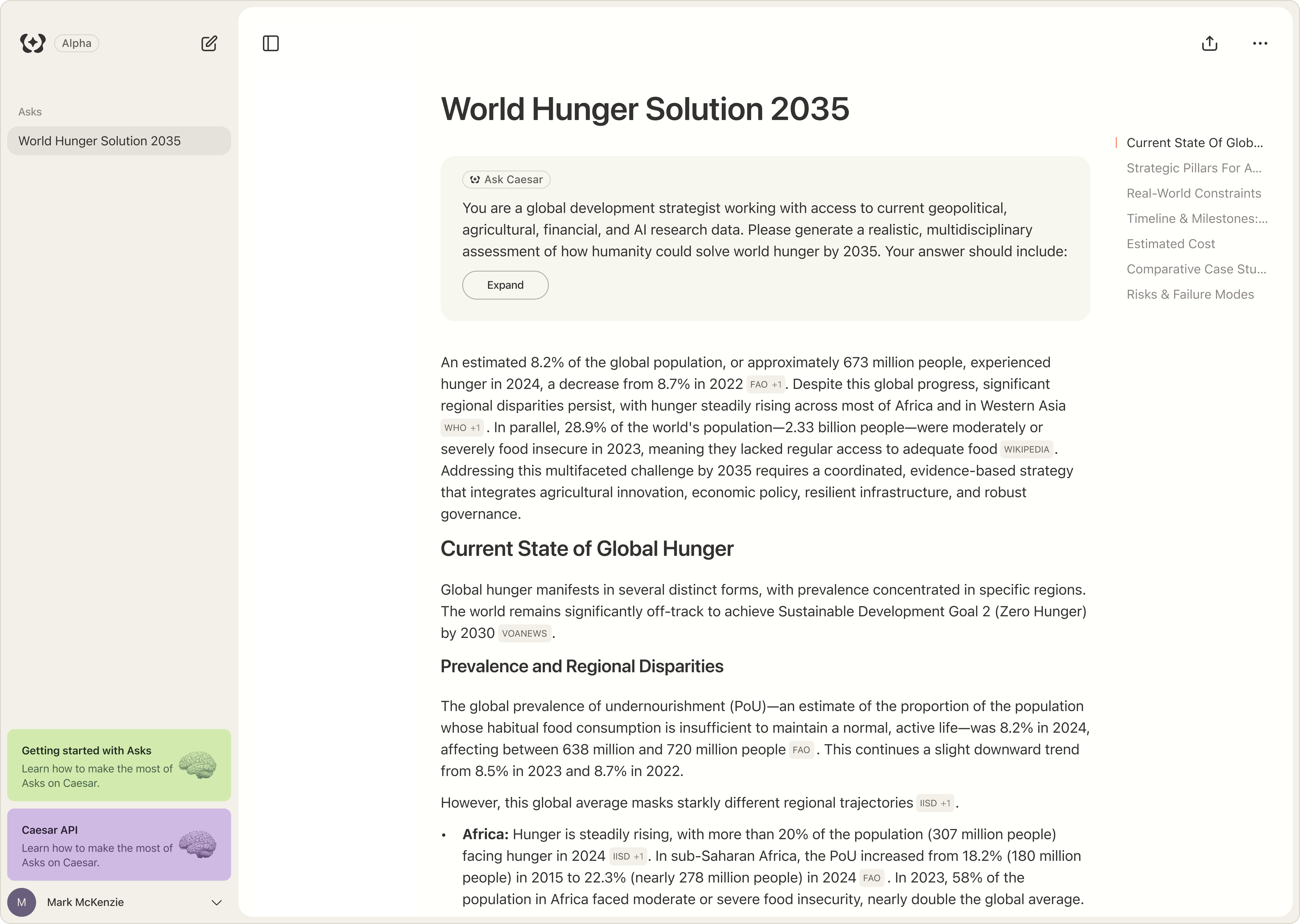
Task: Select World Hunger Solution 2035 ask in sidebar
Action: pyautogui.click(x=119, y=141)
